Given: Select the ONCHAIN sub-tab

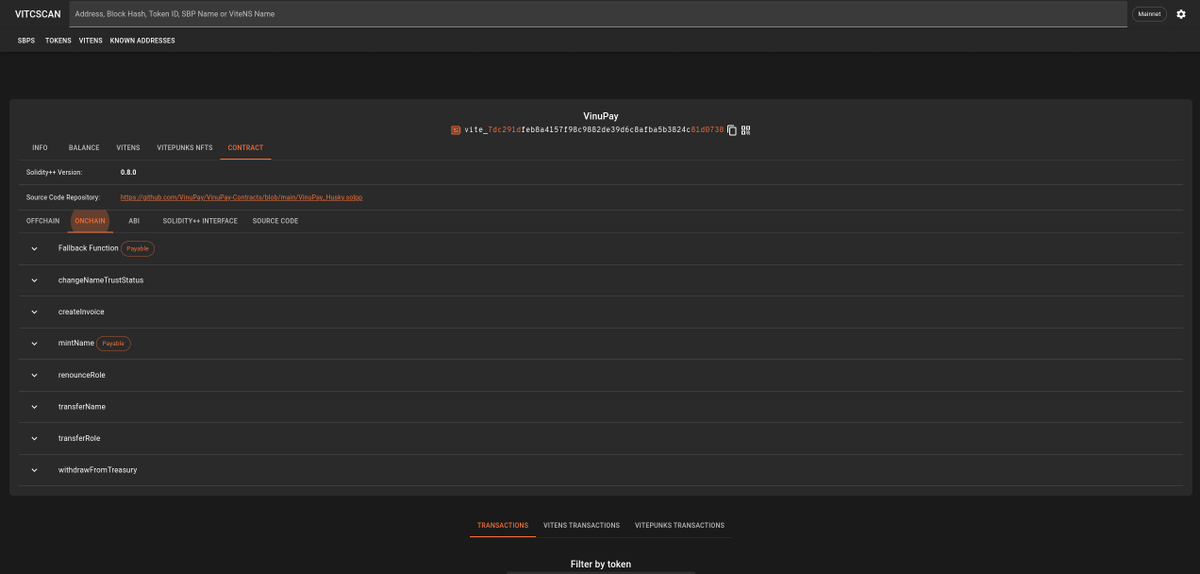Looking at the screenshot, I should [90, 220].
